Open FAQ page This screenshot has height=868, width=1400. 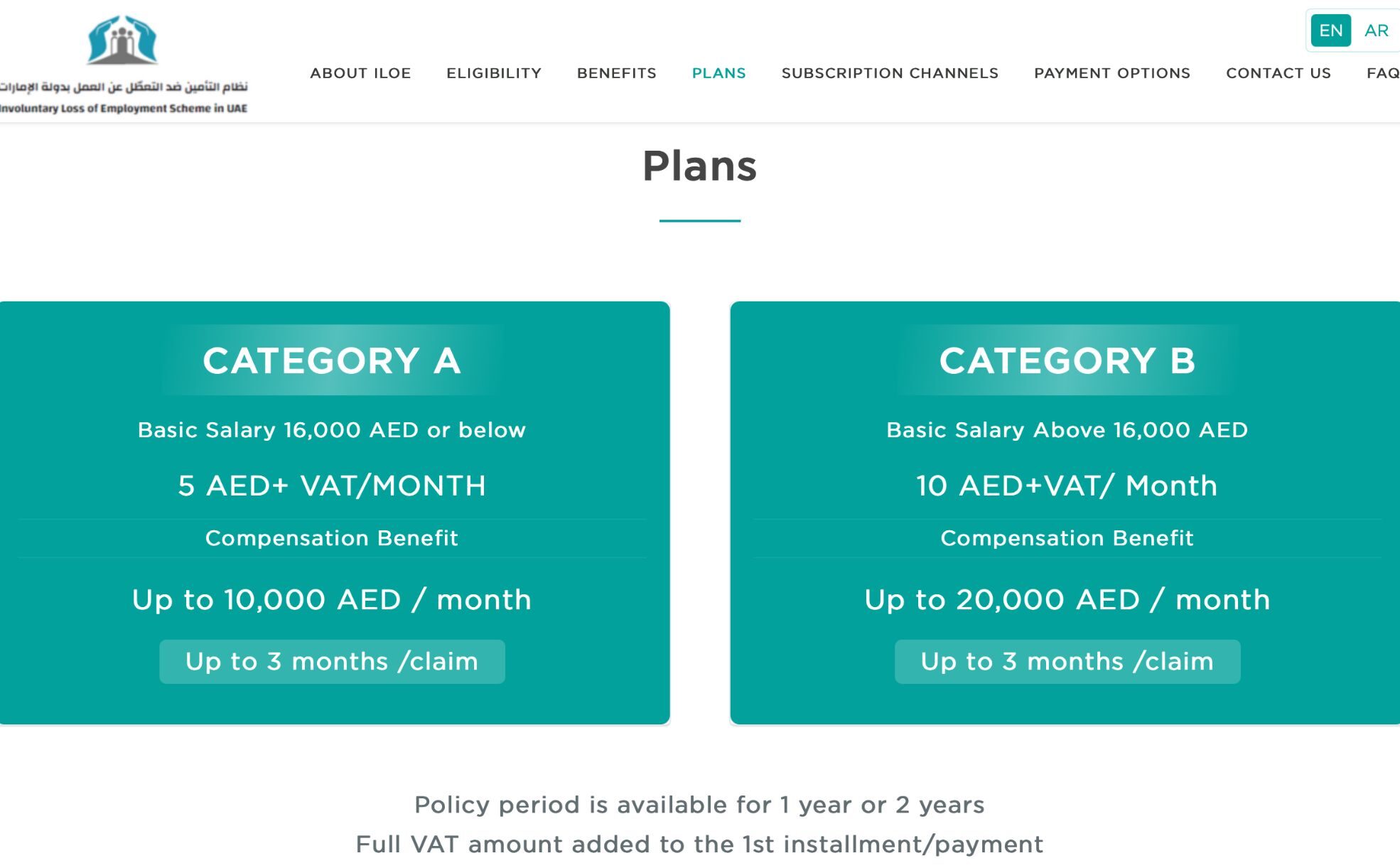coord(1384,72)
